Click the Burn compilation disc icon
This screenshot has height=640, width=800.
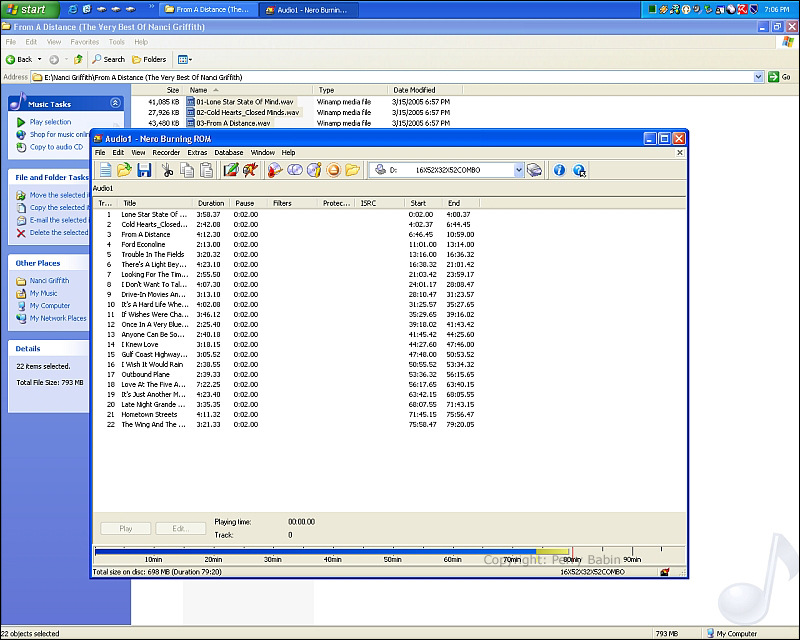pyautogui.click(x=275, y=170)
